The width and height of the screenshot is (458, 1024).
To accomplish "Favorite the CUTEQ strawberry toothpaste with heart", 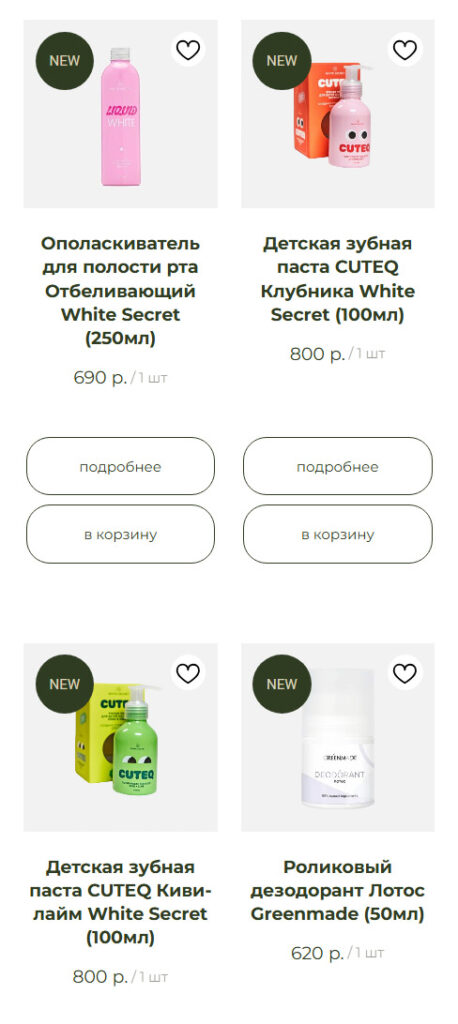I will point(404,50).
